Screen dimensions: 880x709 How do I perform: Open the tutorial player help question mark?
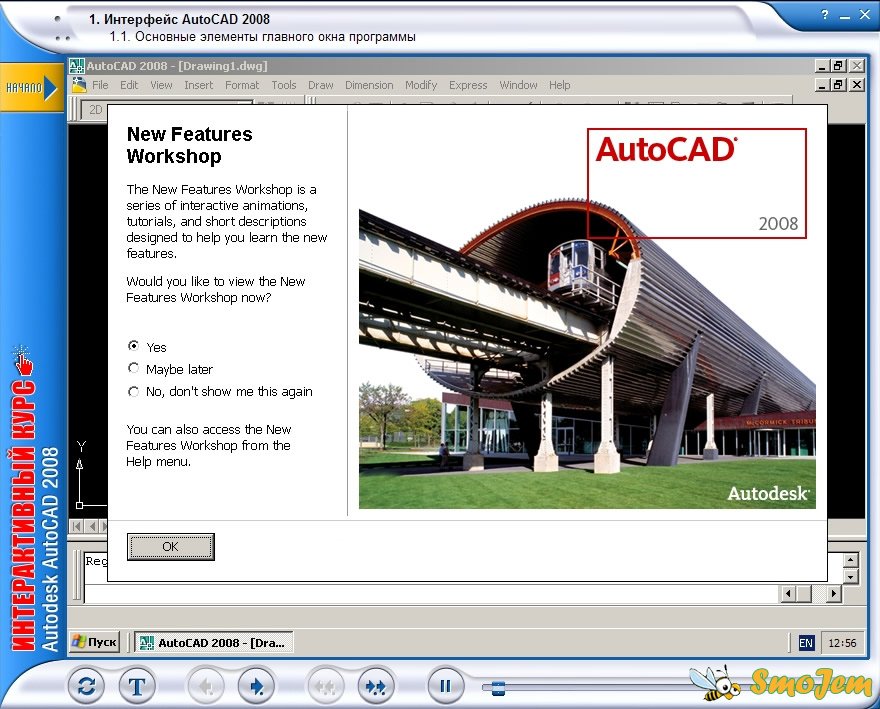(824, 15)
